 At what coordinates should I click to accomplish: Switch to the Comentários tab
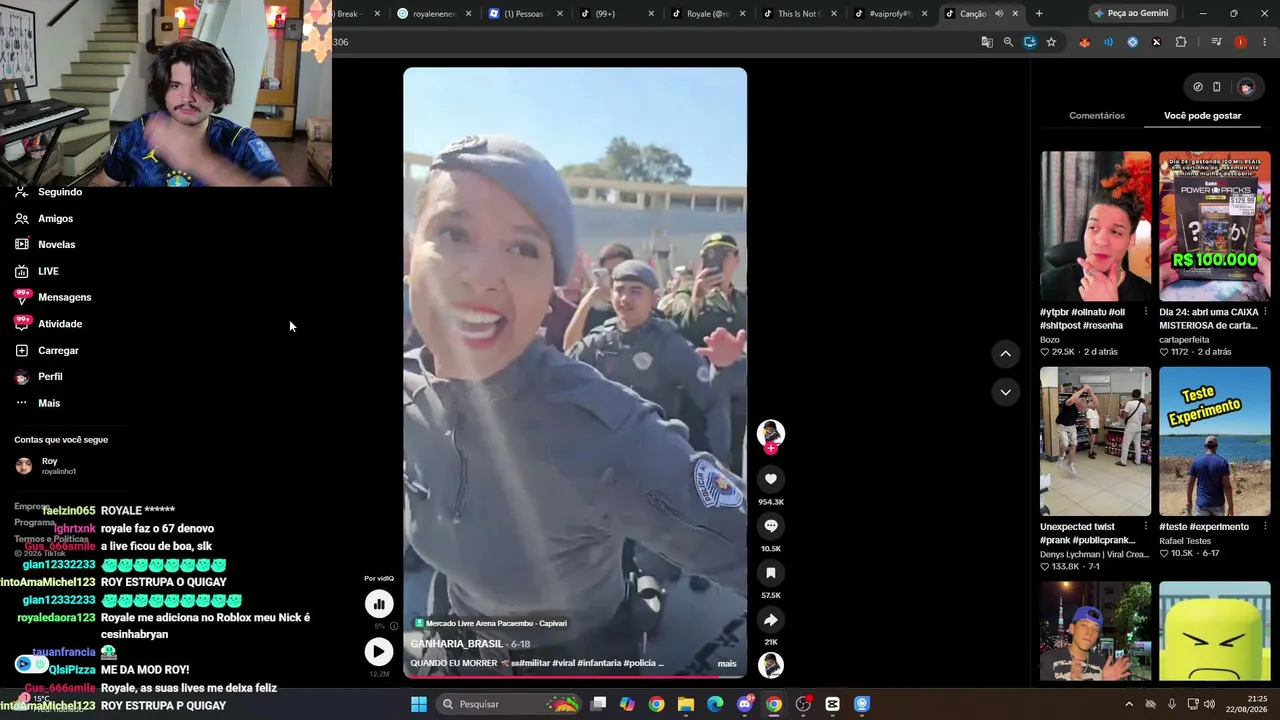click(x=1097, y=116)
